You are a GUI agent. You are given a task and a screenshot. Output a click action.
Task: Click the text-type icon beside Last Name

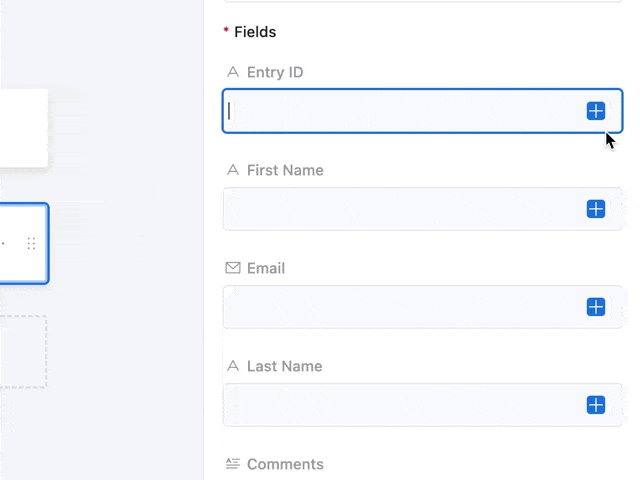coord(233,366)
